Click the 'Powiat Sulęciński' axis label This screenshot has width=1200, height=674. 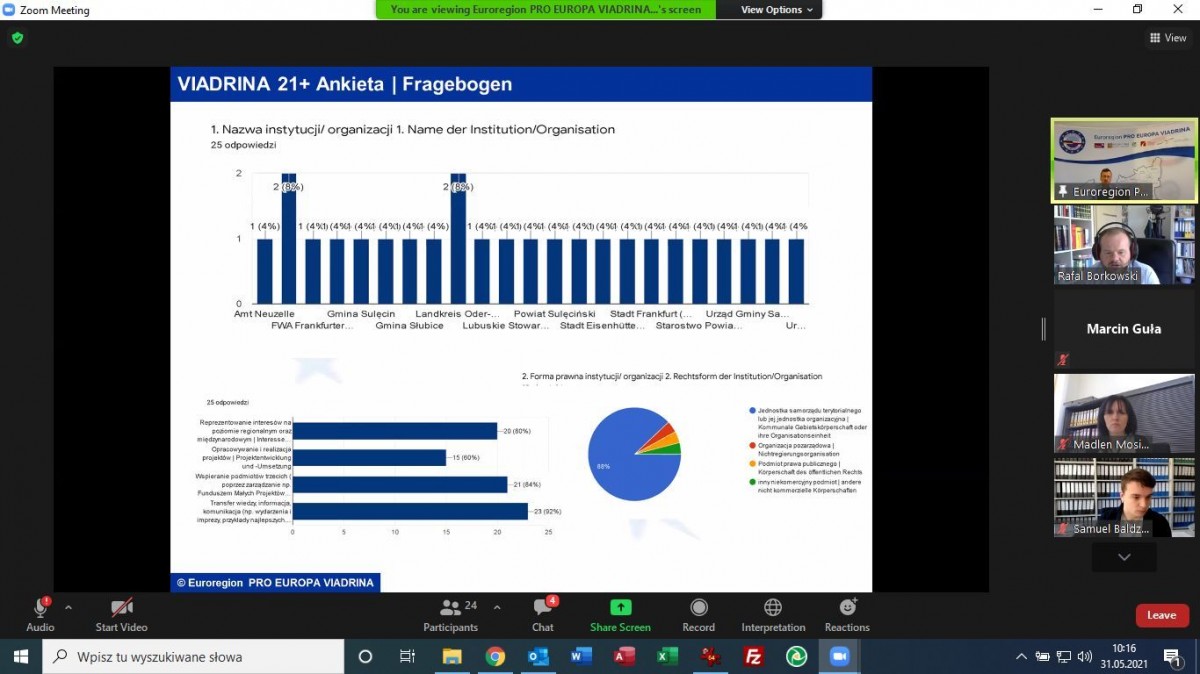point(554,314)
